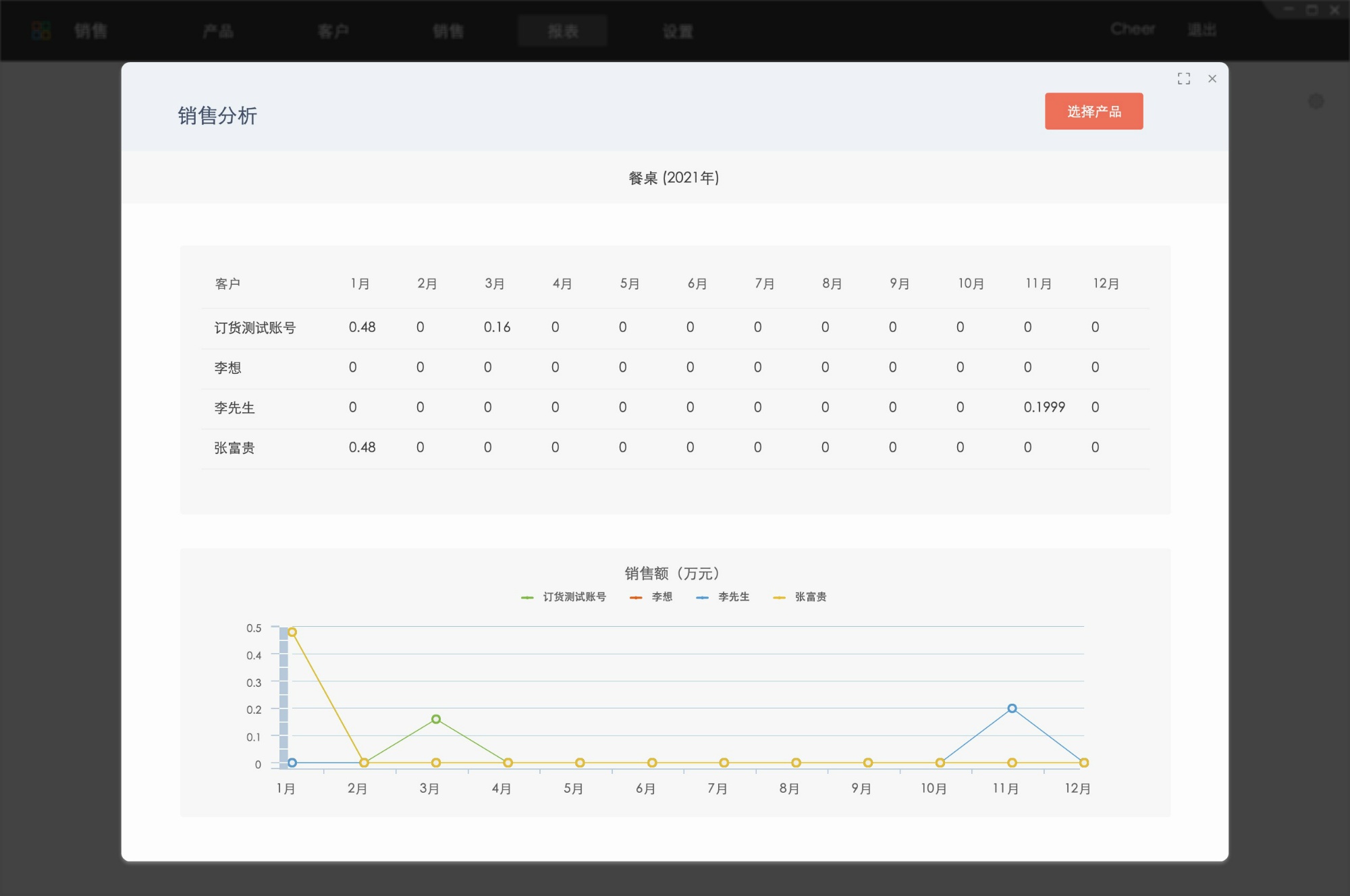Select the 张富贵 customer row name

(234, 448)
